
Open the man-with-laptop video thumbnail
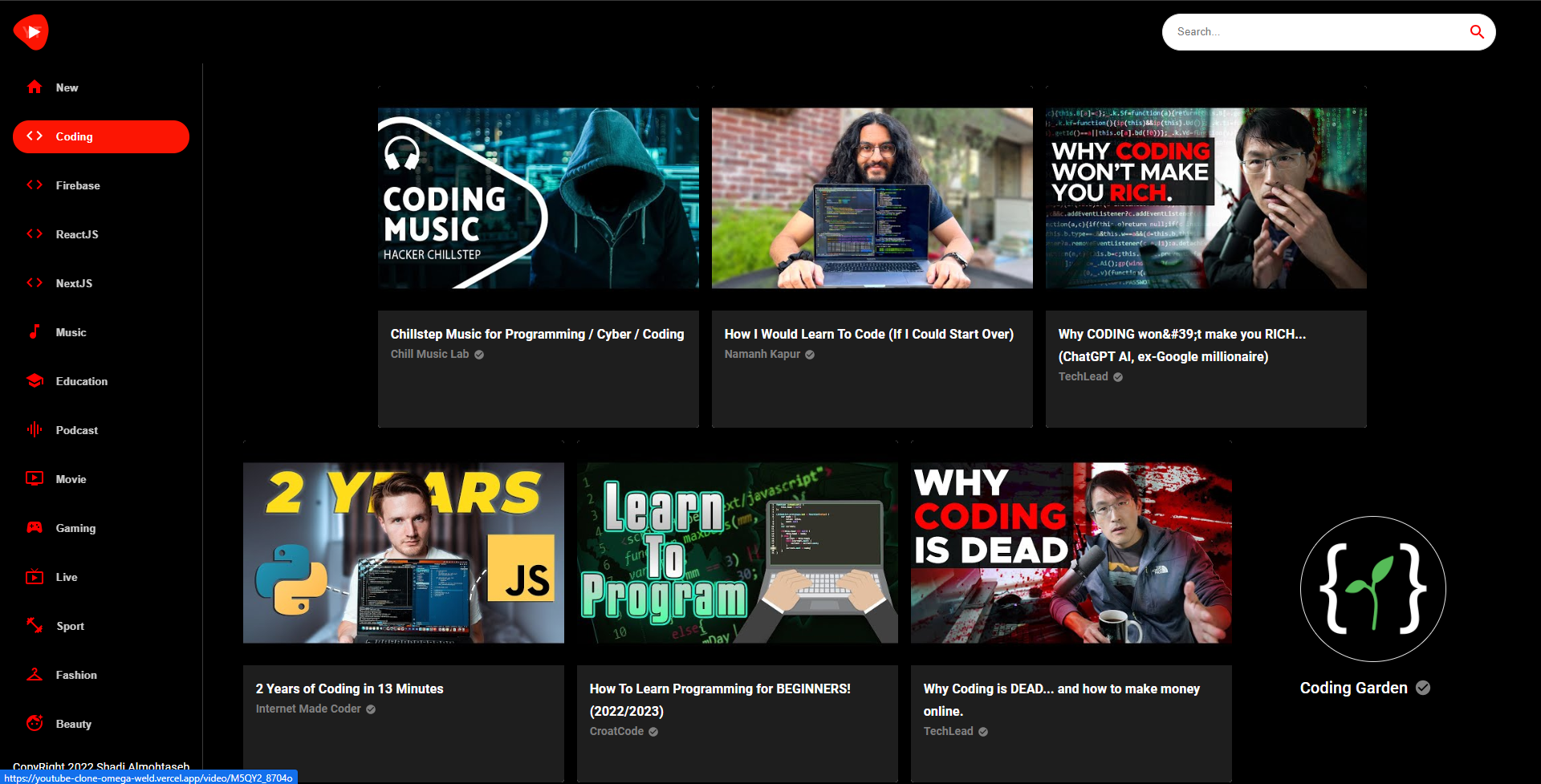click(x=872, y=198)
